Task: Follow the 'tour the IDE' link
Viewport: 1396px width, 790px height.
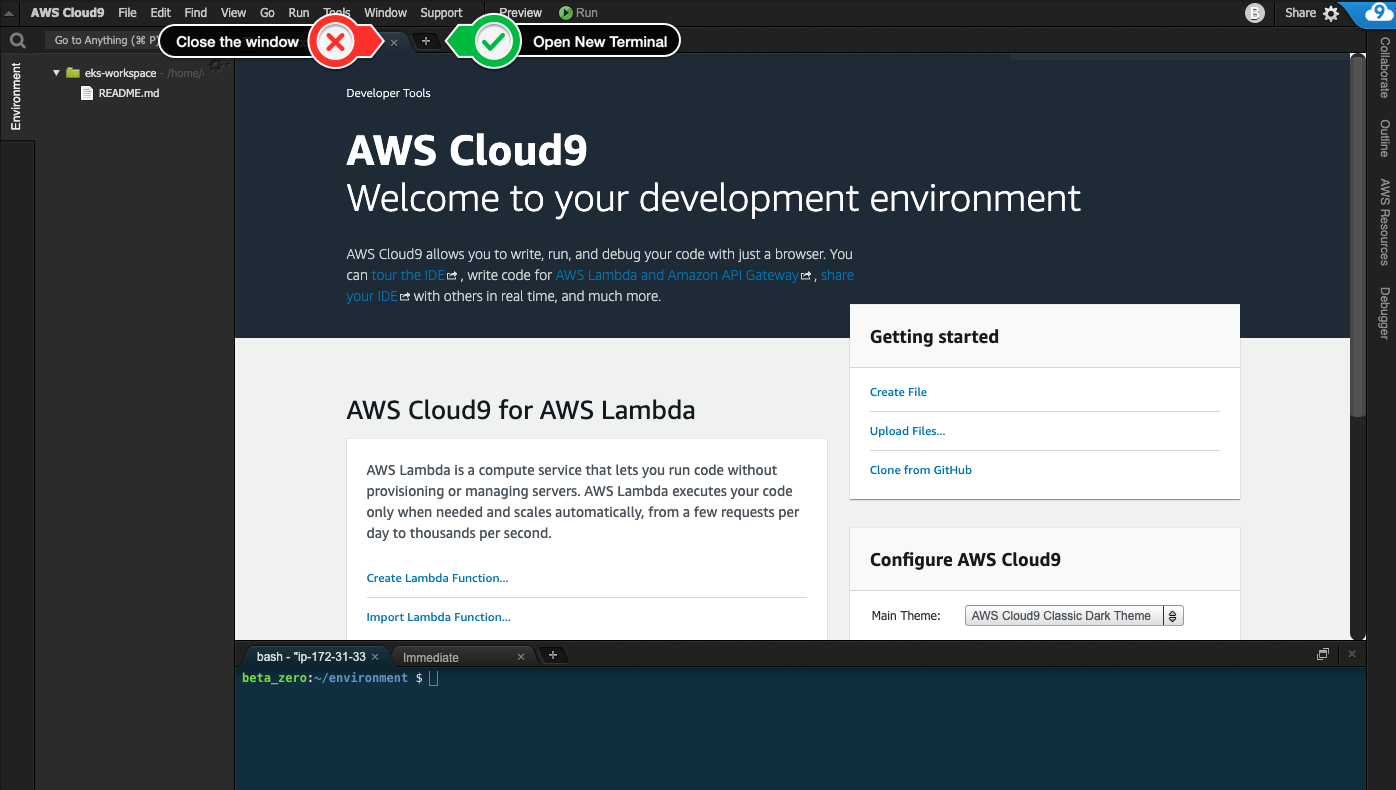Action: pos(409,275)
